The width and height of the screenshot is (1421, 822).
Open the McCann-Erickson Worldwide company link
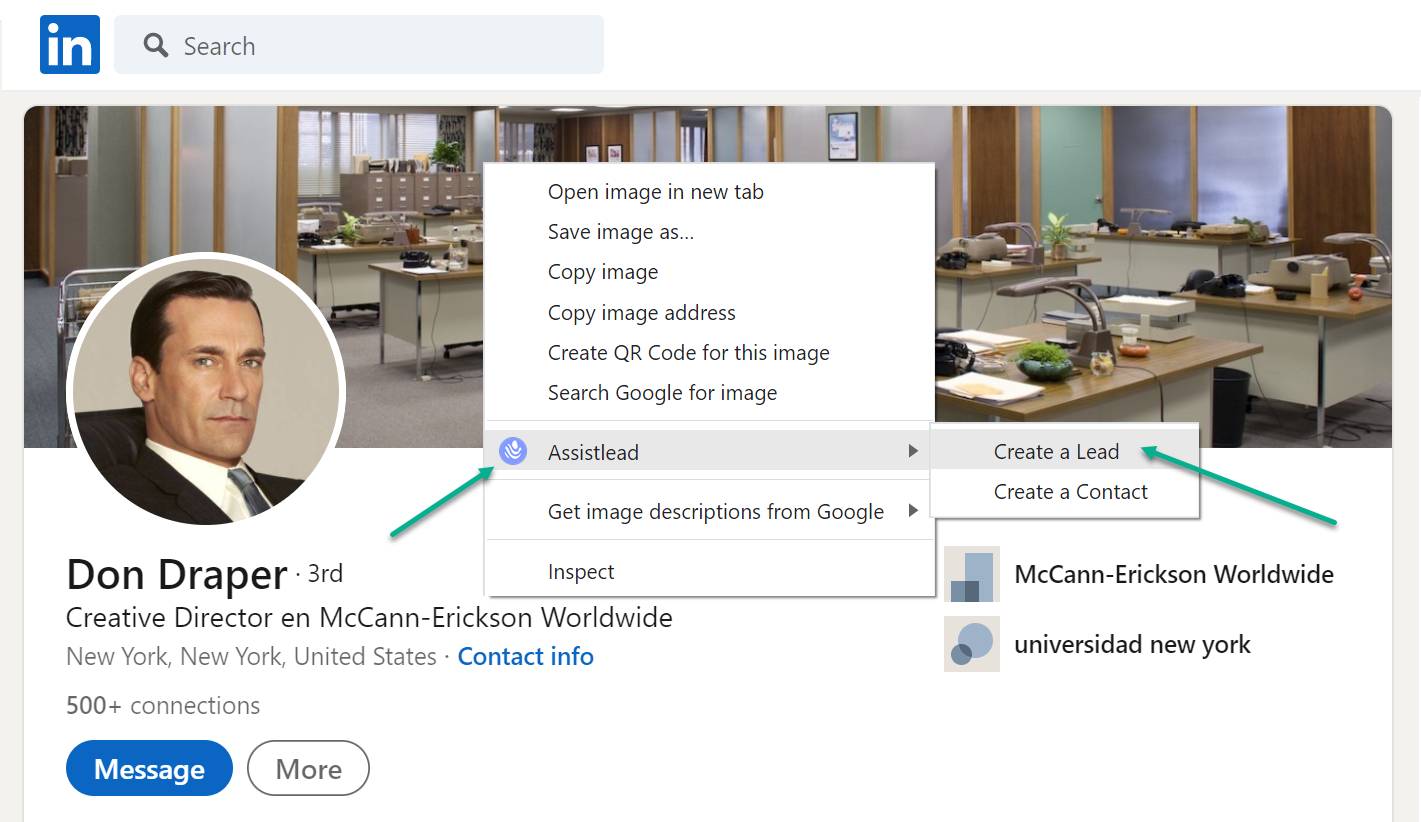coord(1174,574)
